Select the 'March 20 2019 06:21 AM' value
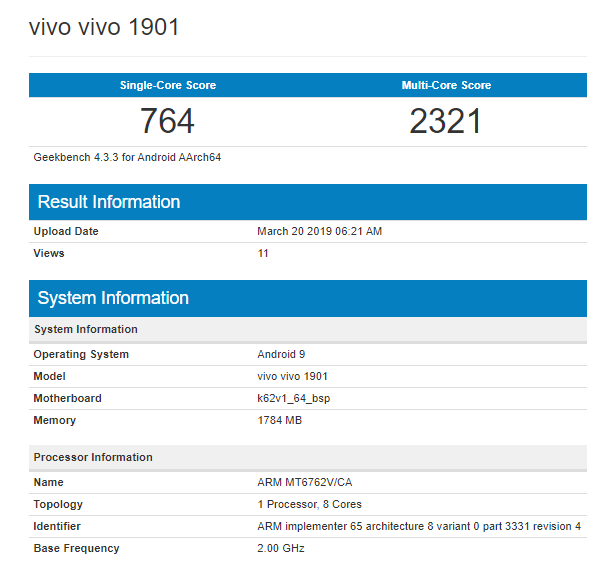The width and height of the screenshot is (602, 566). pyautogui.click(x=319, y=231)
